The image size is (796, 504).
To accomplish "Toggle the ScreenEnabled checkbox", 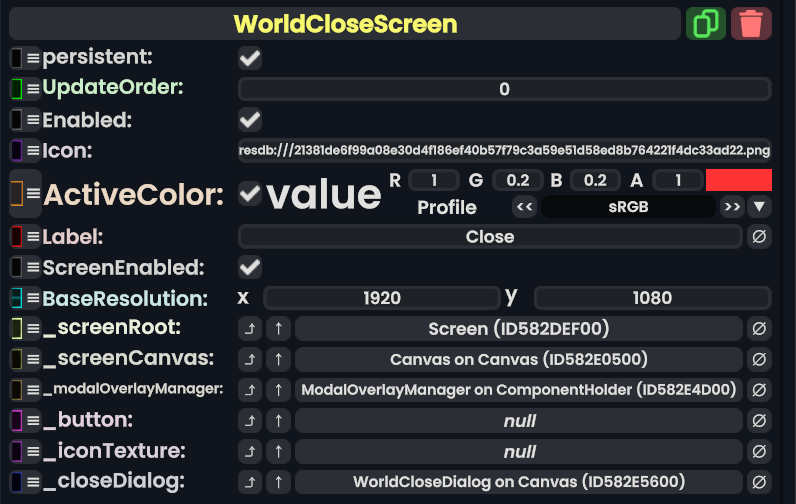I will (x=250, y=267).
